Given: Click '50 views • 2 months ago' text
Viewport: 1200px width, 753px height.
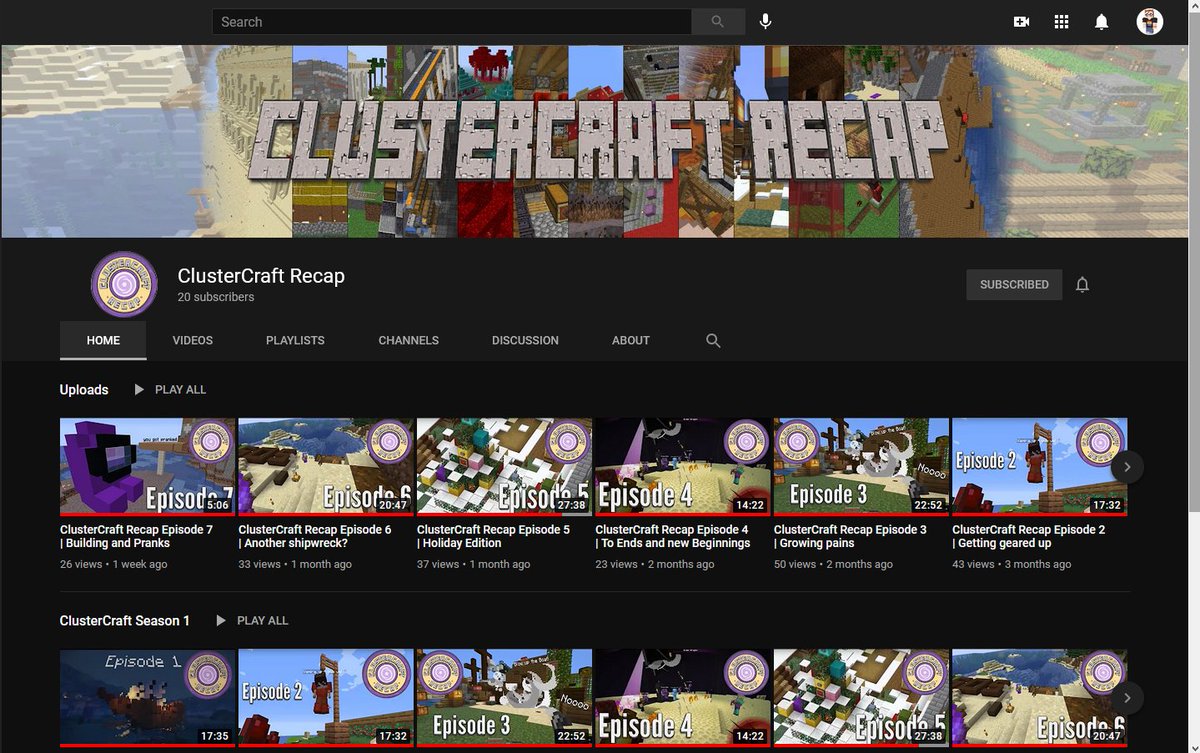Looking at the screenshot, I should click(833, 564).
